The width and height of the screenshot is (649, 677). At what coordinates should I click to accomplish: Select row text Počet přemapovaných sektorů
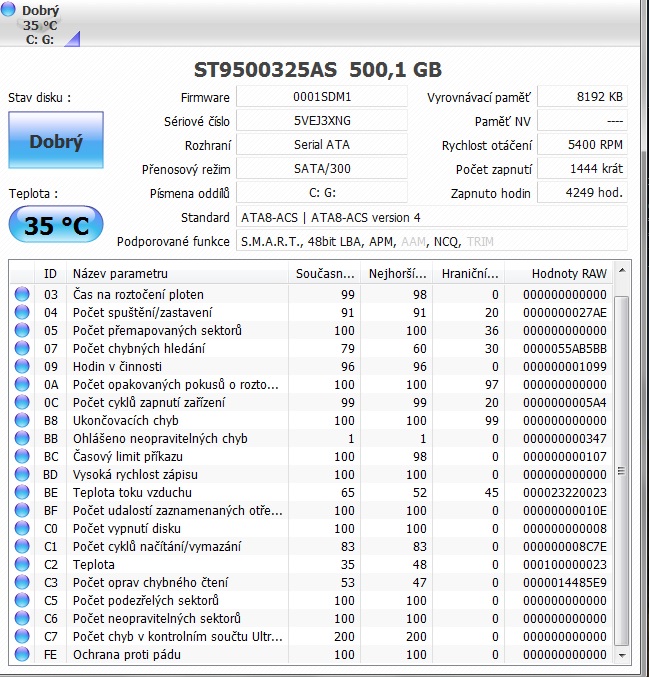click(x=157, y=331)
